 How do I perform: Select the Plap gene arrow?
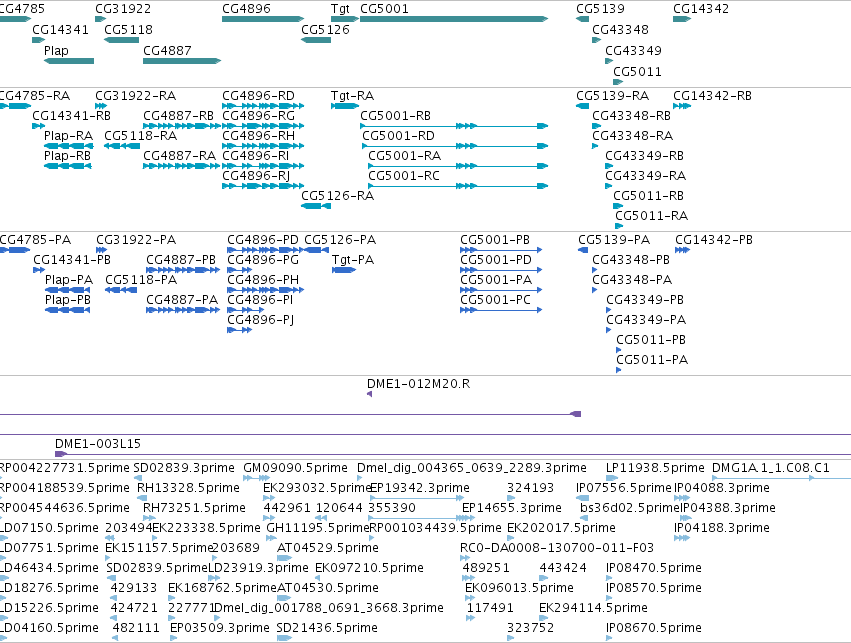[69, 61]
